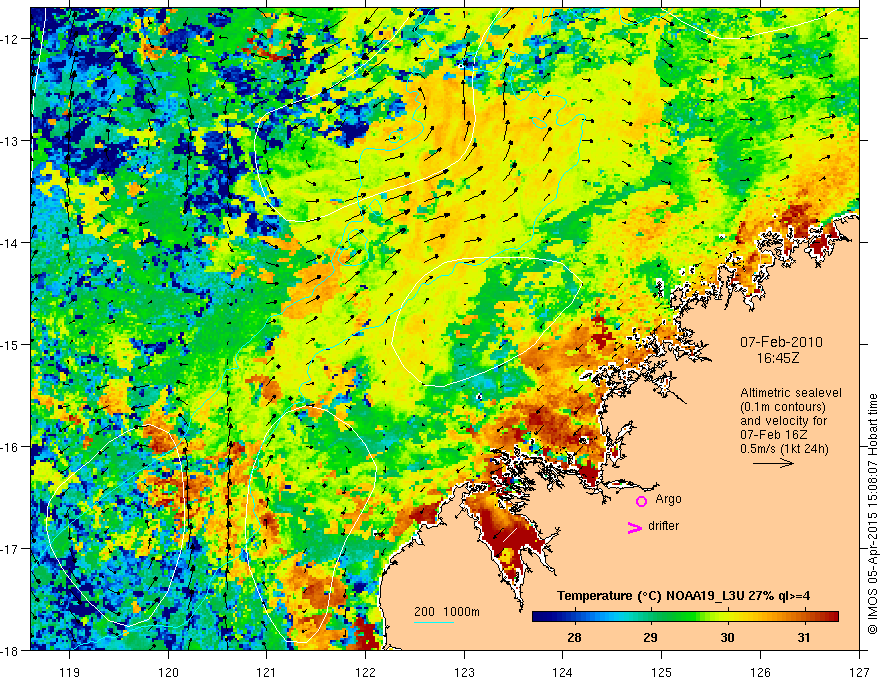Click the latitude axis label '-17'
Screen dimensions: 880x680
[10, 548]
